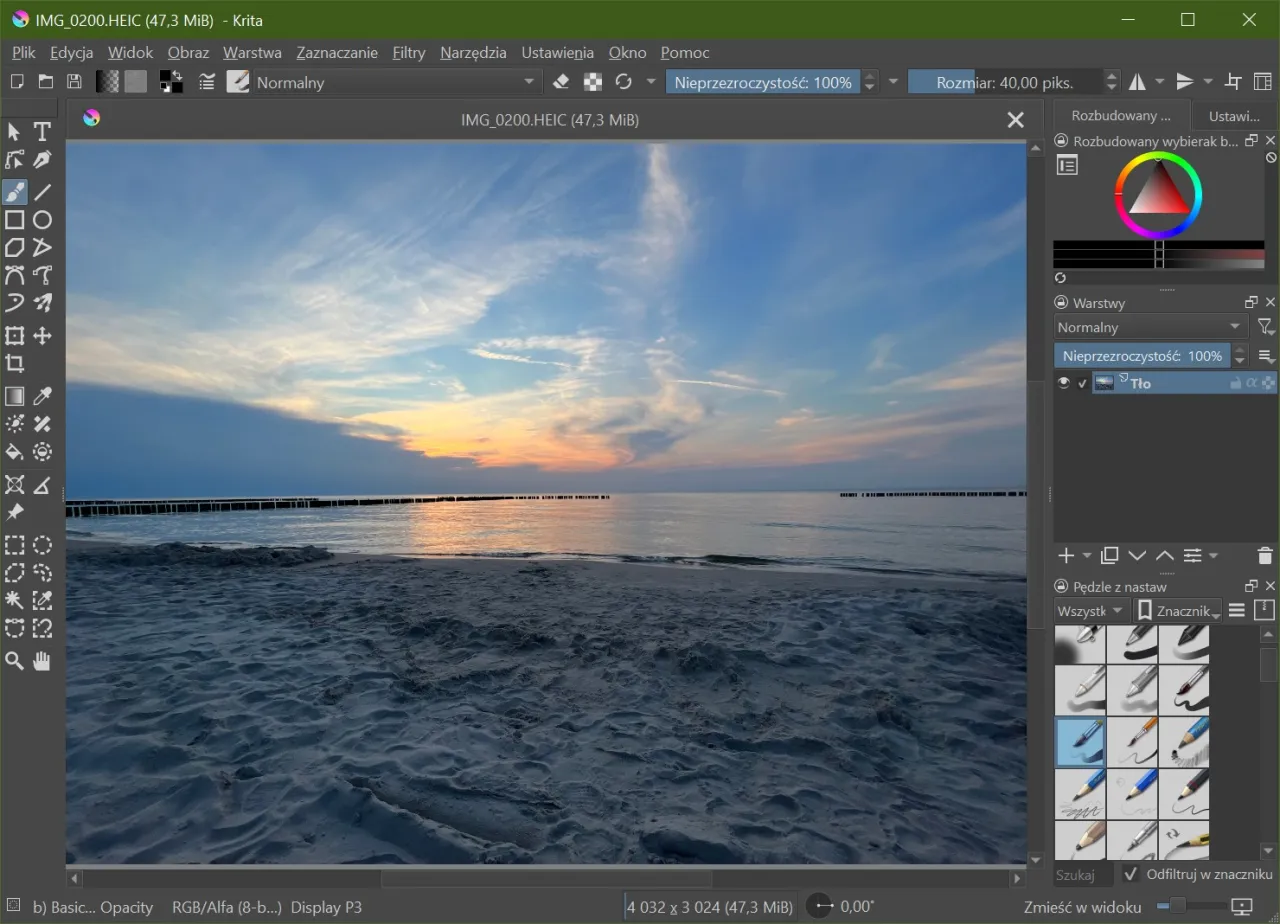
Task: Open the layer blending mode Normalny dropdown
Action: [x=1148, y=326]
